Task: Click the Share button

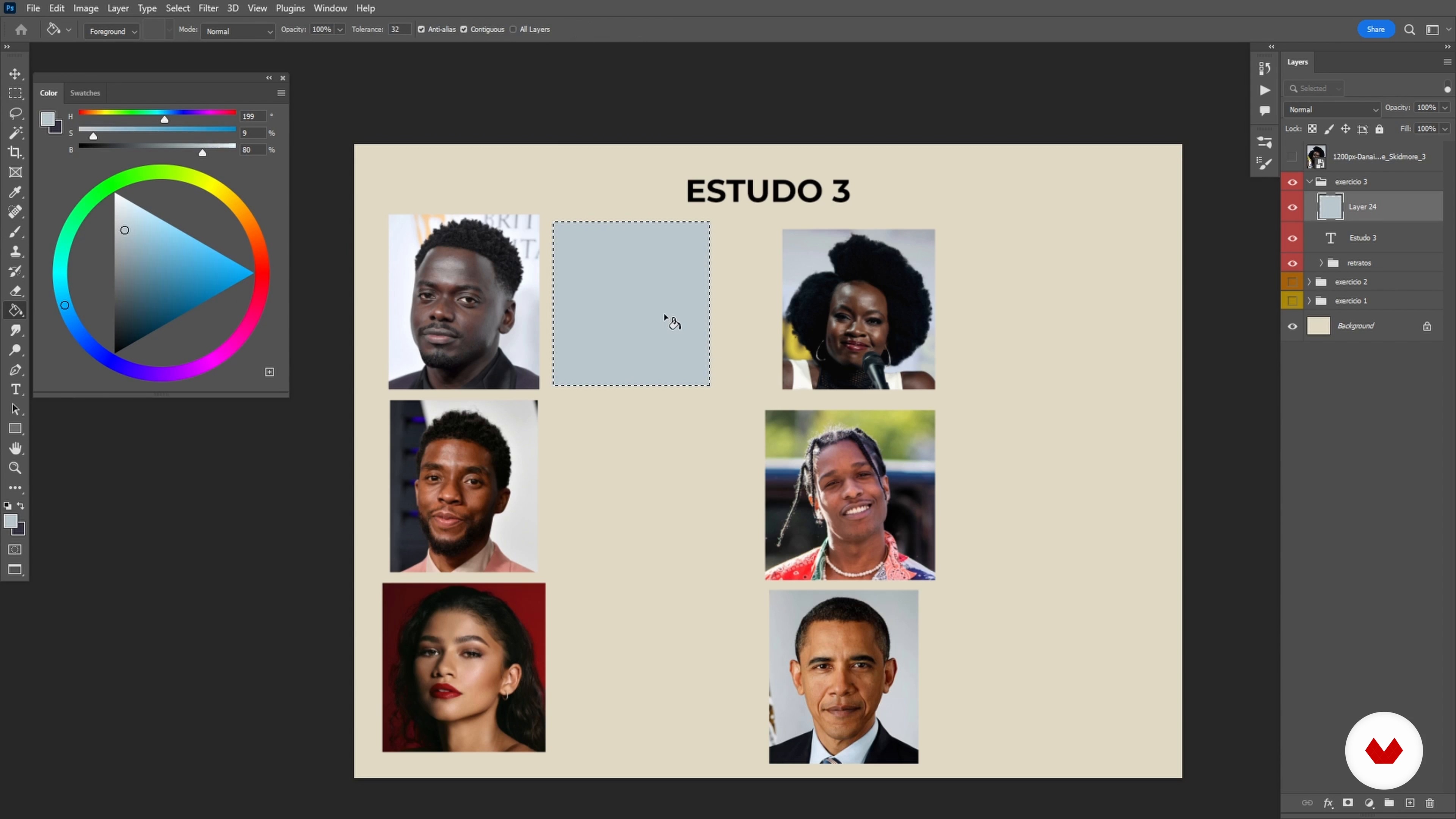Action: point(1376,30)
